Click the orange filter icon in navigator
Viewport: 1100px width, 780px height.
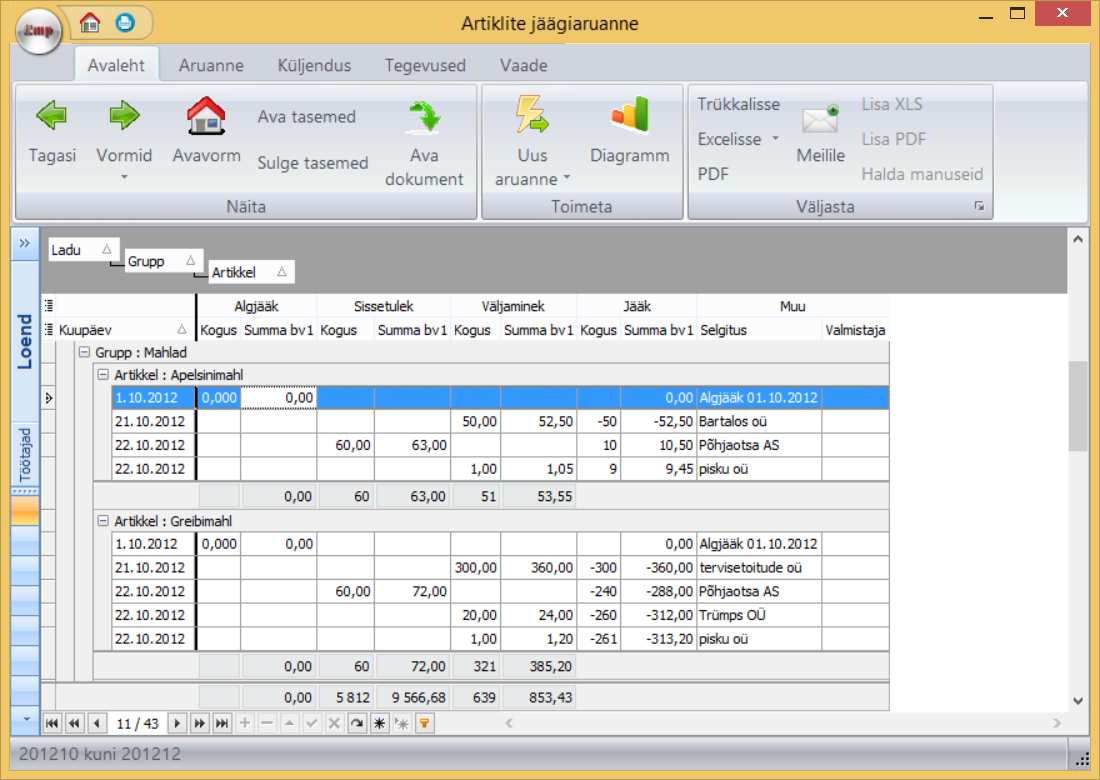click(424, 723)
